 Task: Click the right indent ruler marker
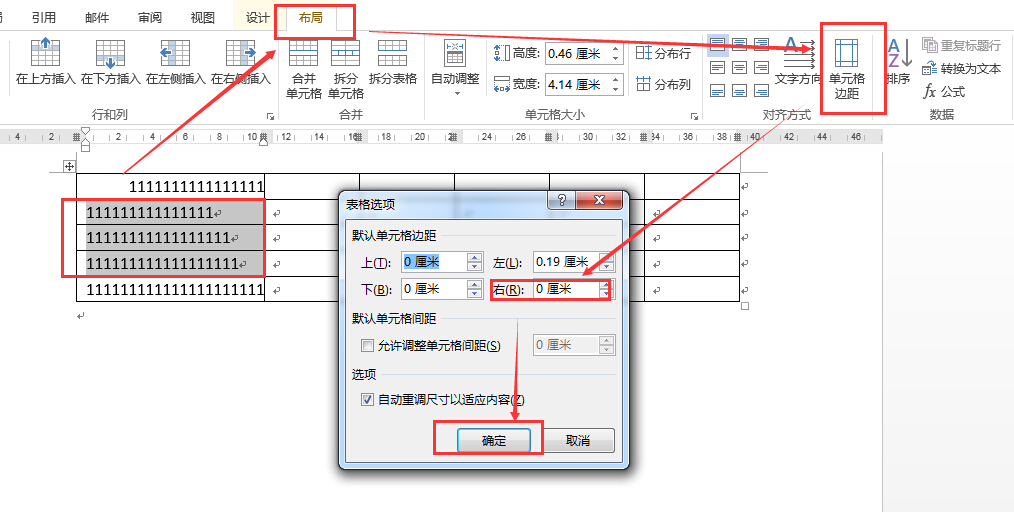(263, 142)
